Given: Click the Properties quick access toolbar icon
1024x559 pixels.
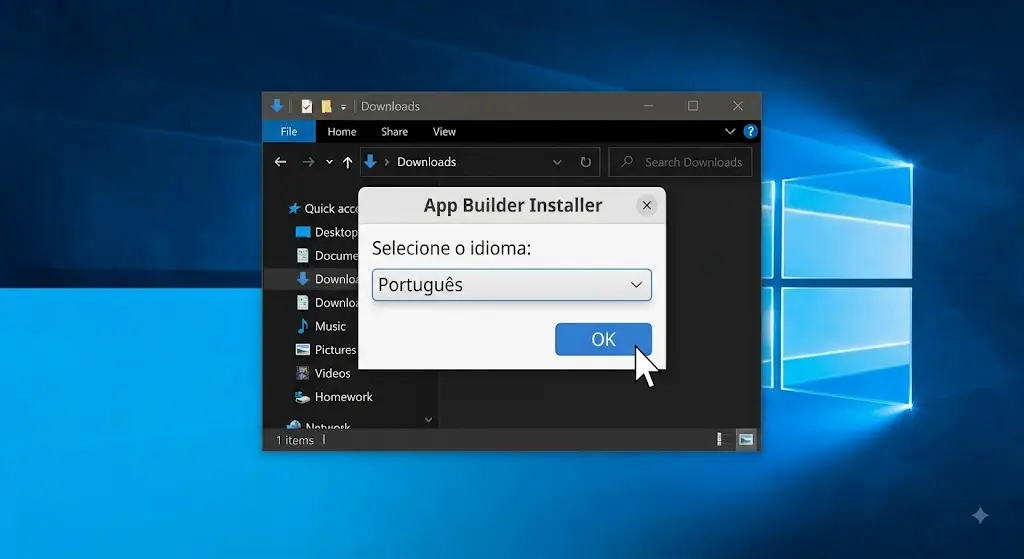Looking at the screenshot, I should [306, 106].
